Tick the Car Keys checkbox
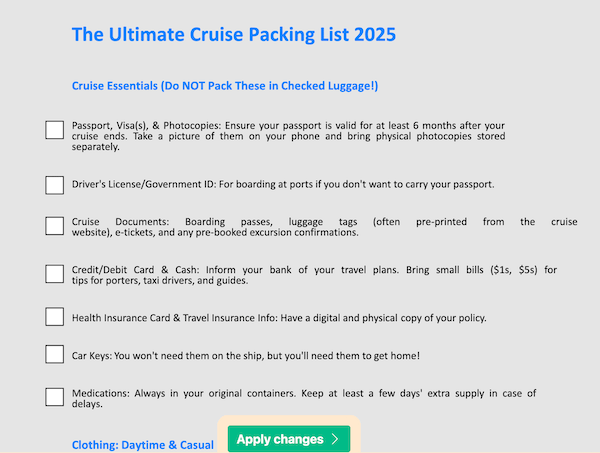Viewport: 600px width, 453px height. 54,354
